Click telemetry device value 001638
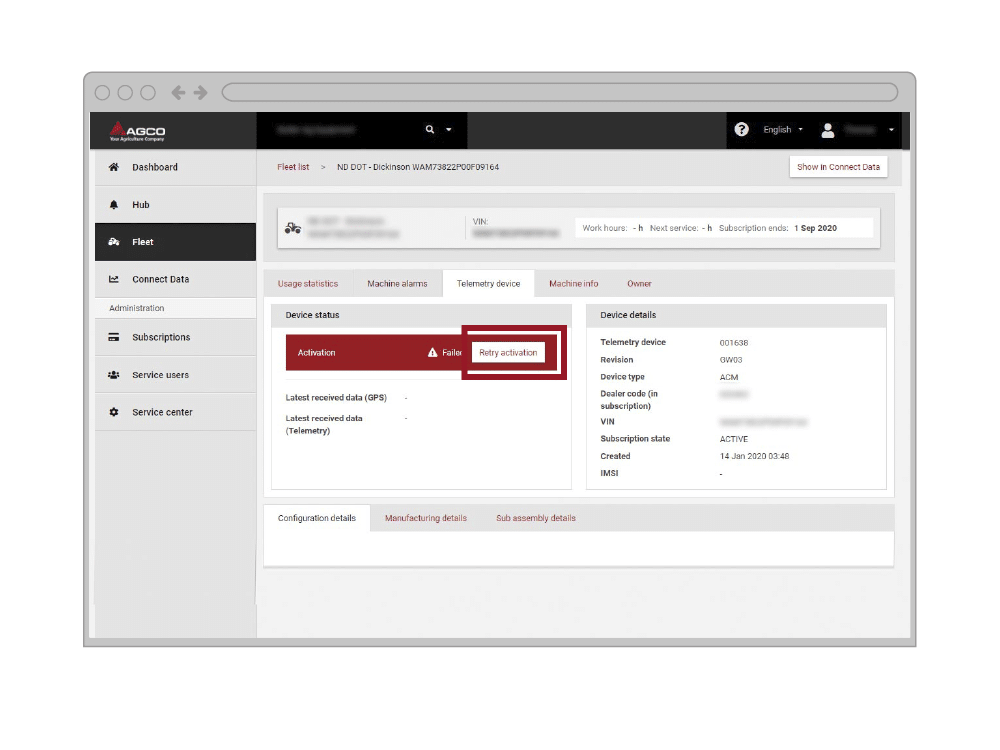Image resolution: width=1000 pixels, height=750 pixels. tap(733, 343)
